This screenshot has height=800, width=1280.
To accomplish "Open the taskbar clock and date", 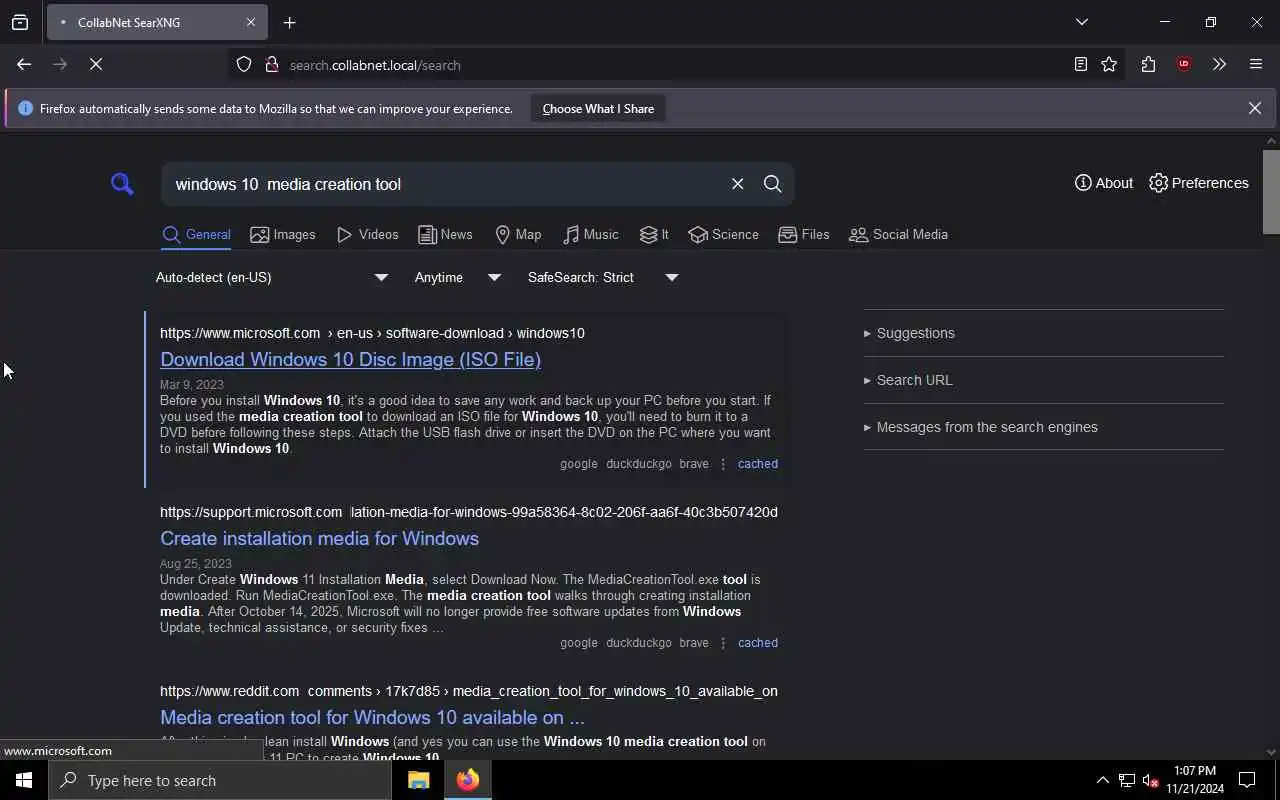I will click(1195, 780).
